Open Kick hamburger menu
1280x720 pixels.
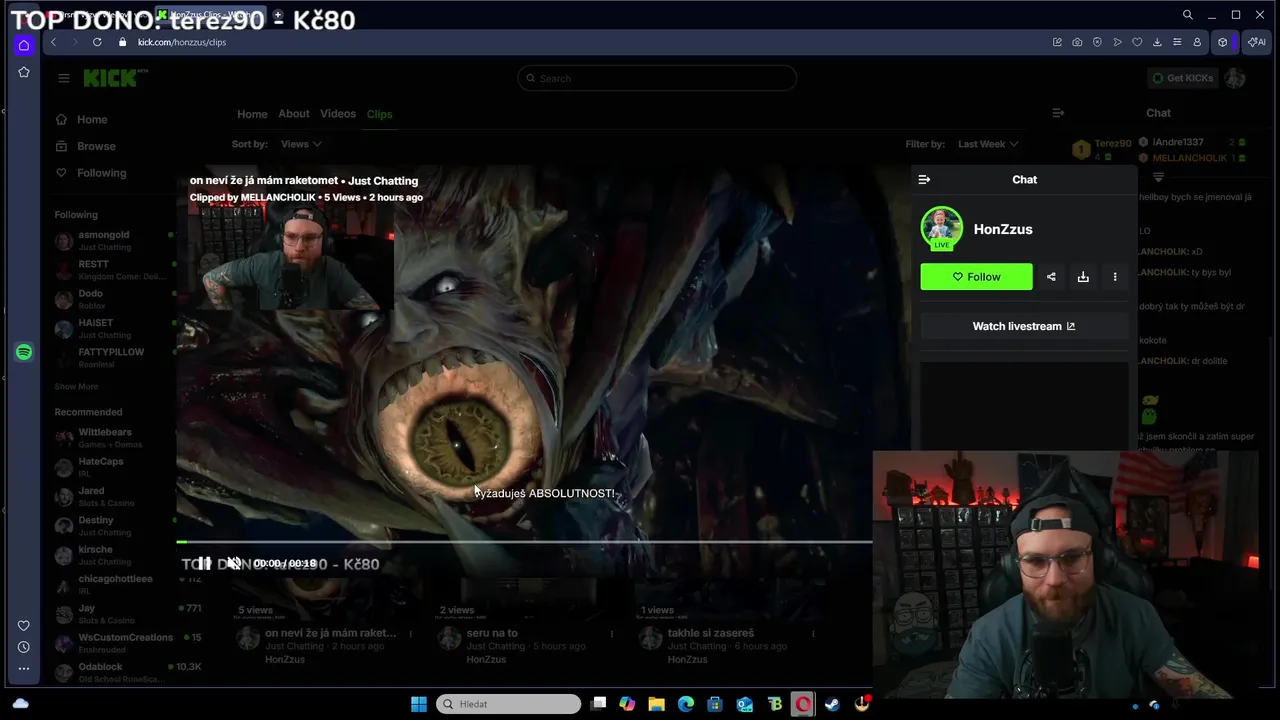coord(64,78)
